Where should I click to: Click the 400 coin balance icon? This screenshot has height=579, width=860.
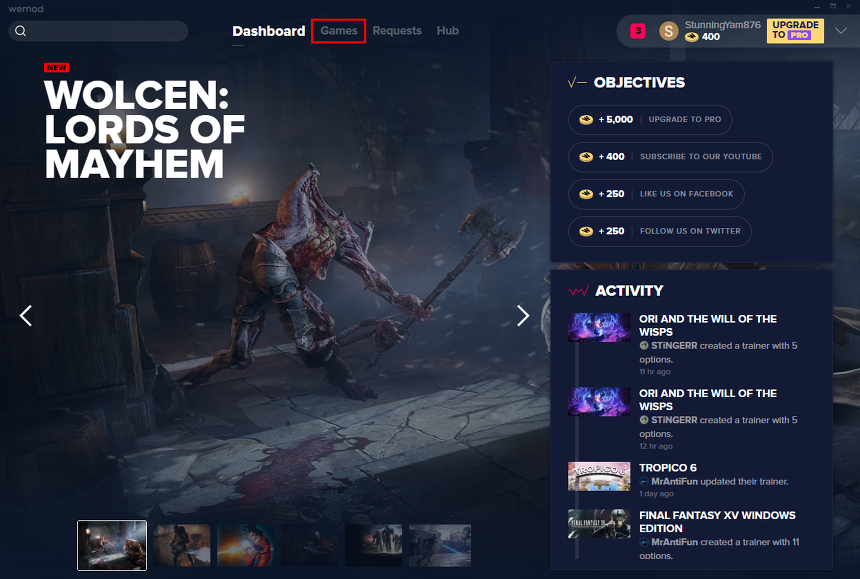(692, 37)
